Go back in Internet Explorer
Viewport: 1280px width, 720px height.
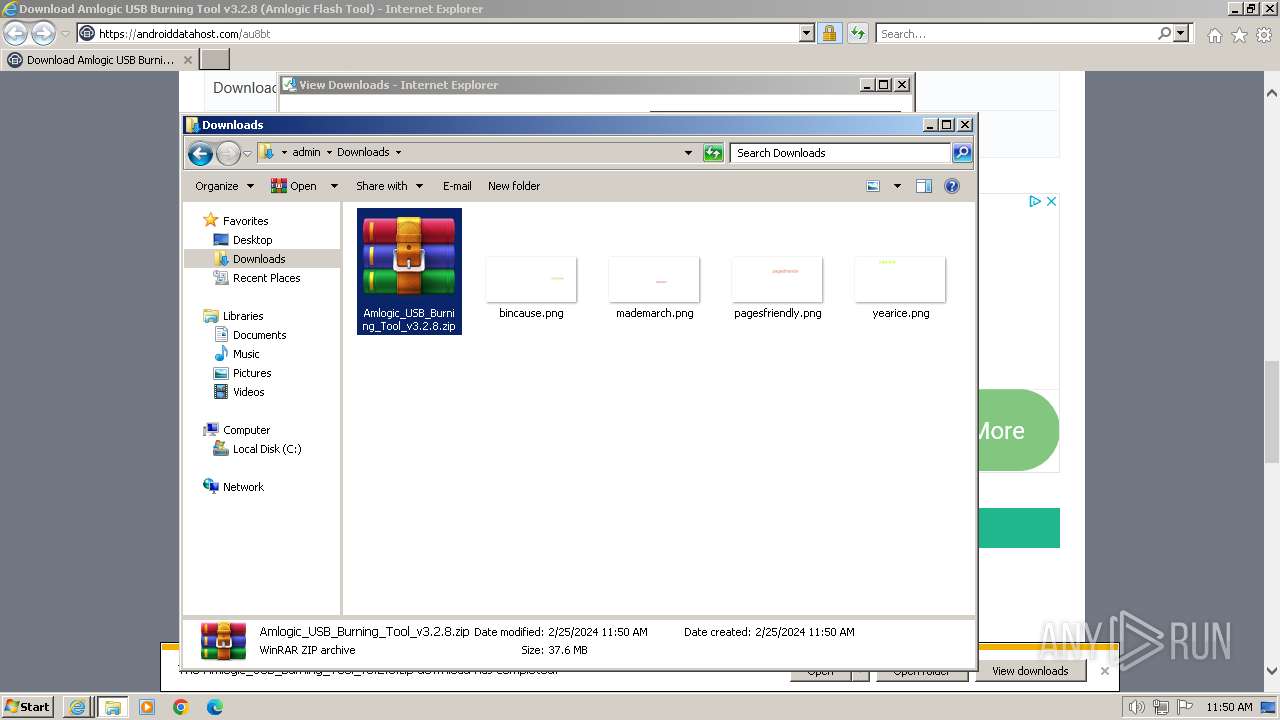click(x=15, y=34)
